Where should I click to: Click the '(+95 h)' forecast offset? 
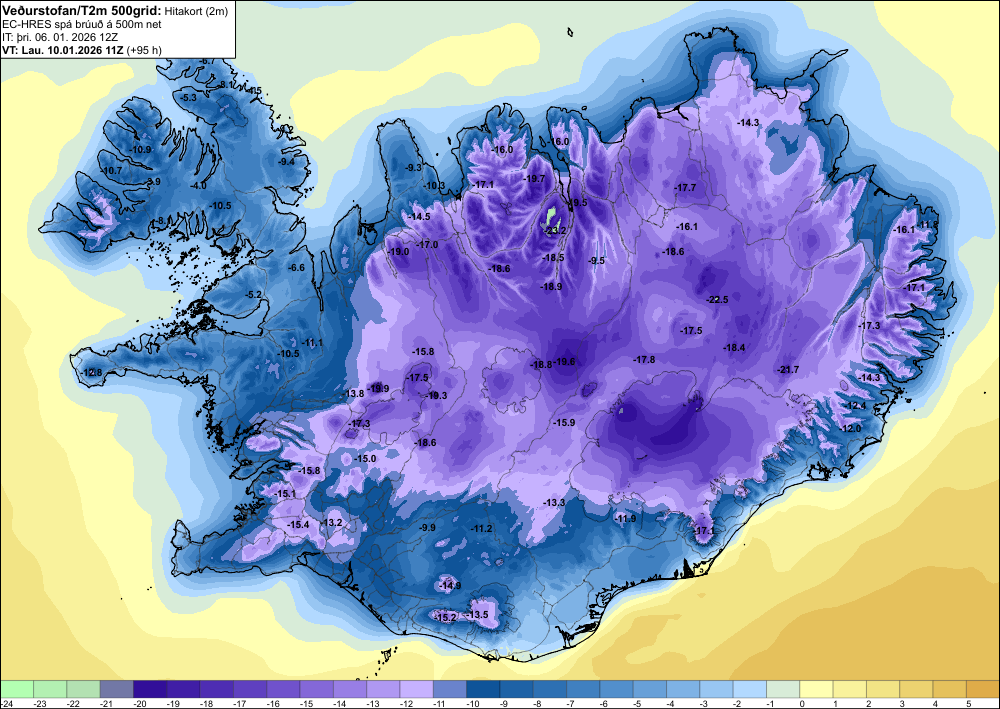click(145, 50)
